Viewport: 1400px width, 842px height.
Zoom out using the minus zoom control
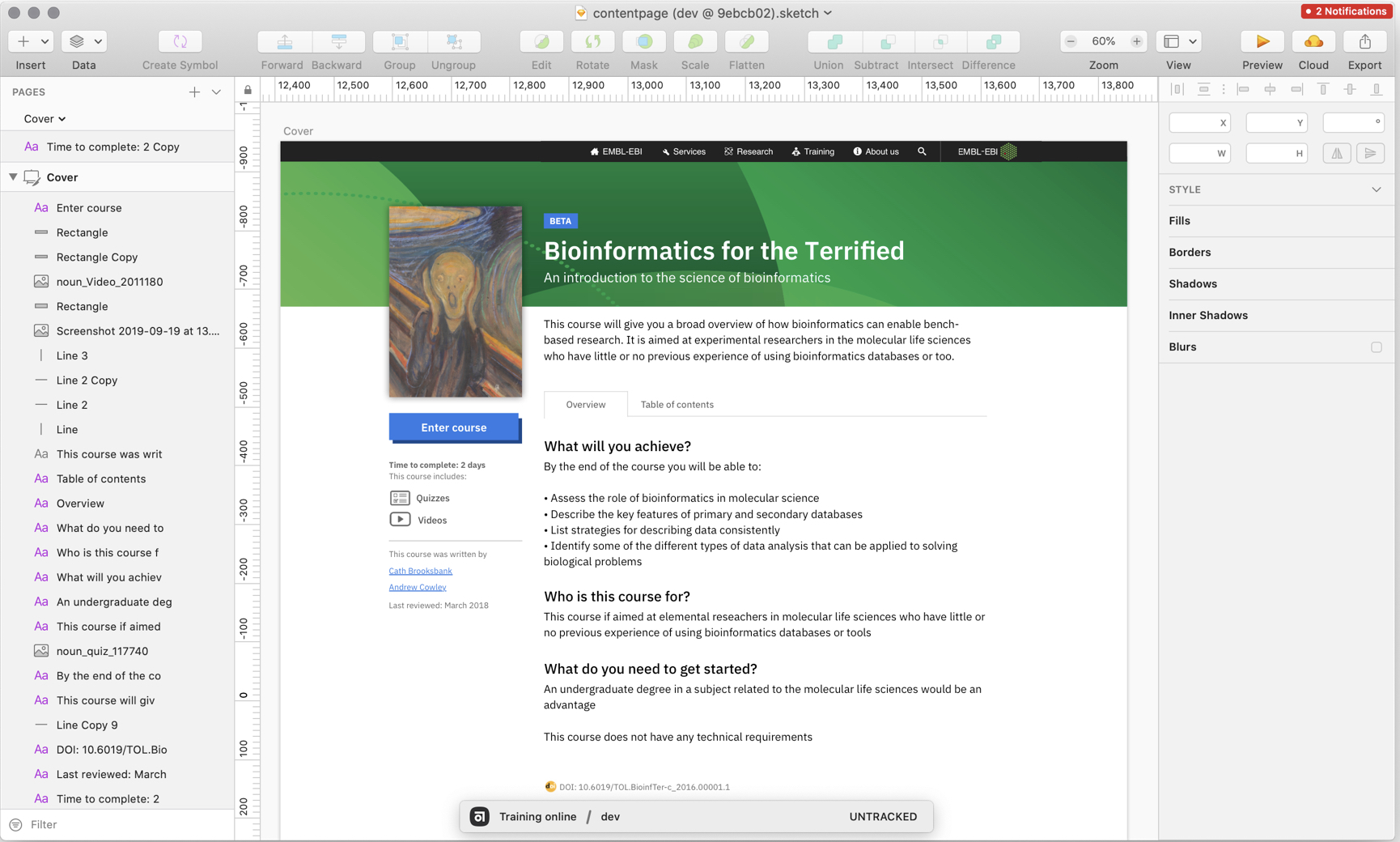pyautogui.click(x=1070, y=40)
